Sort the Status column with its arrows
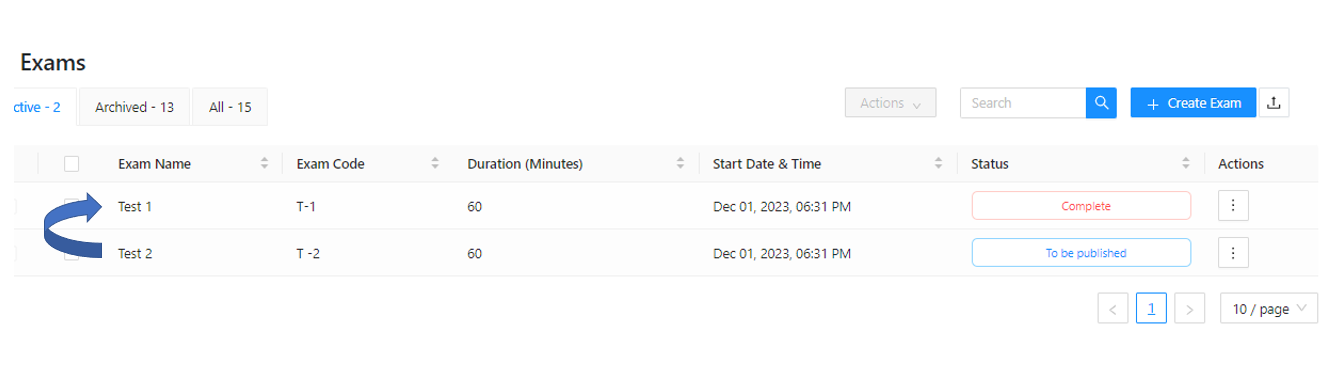Viewport: 1337px width, 368px height. coord(1186,164)
